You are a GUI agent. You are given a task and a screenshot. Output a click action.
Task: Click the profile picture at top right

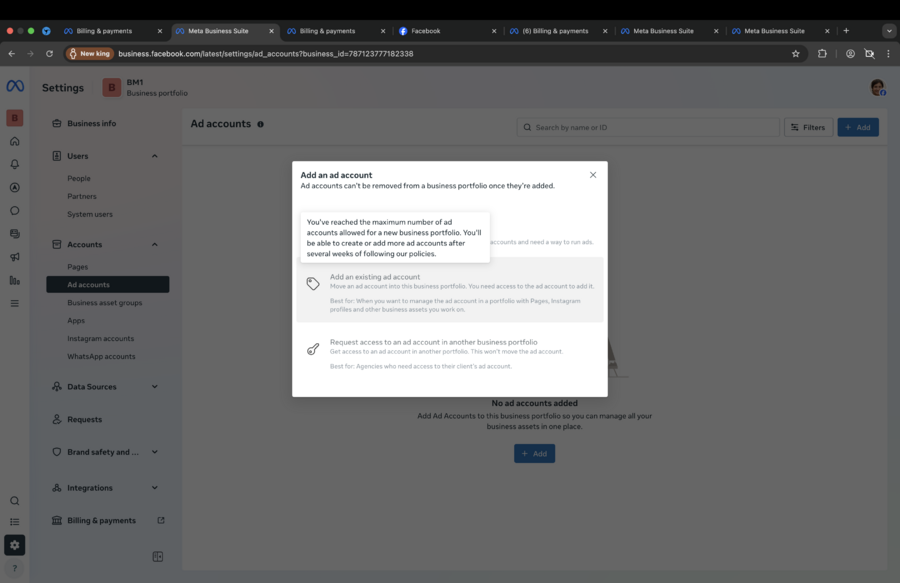[878, 87]
